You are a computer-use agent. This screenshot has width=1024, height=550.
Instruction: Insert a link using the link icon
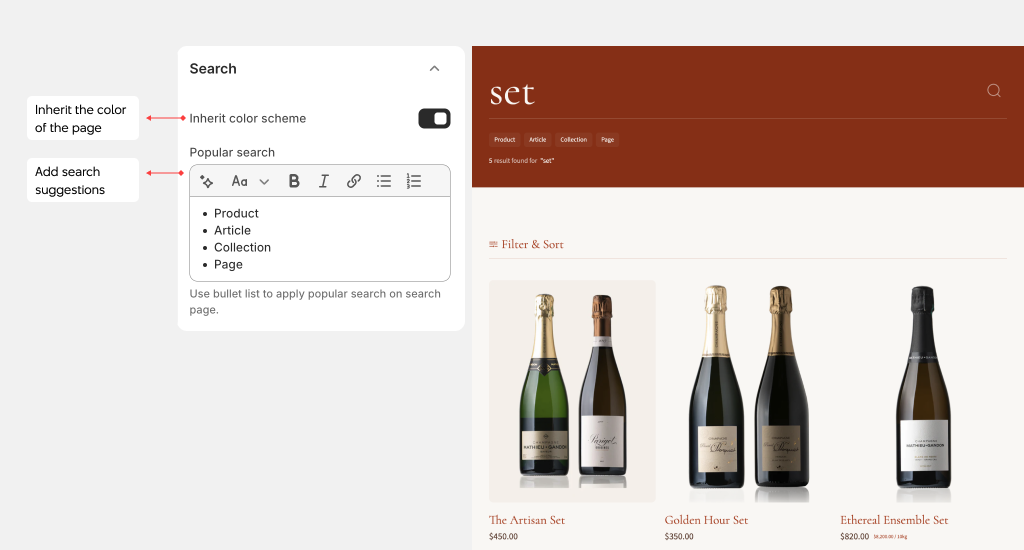point(353,181)
